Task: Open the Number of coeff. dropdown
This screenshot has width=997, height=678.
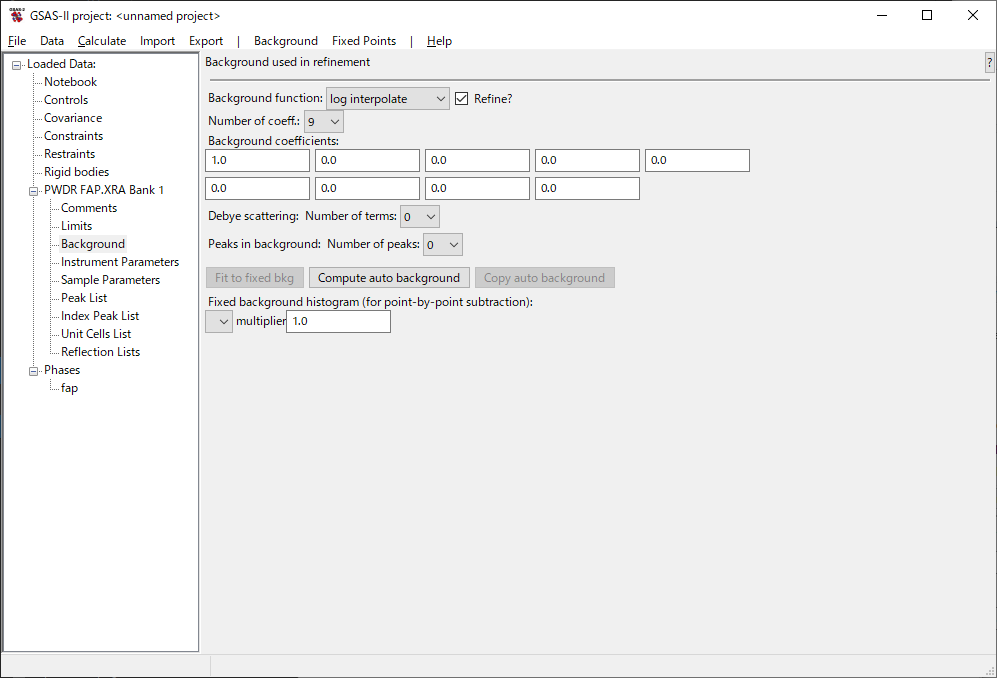Action: (x=324, y=121)
